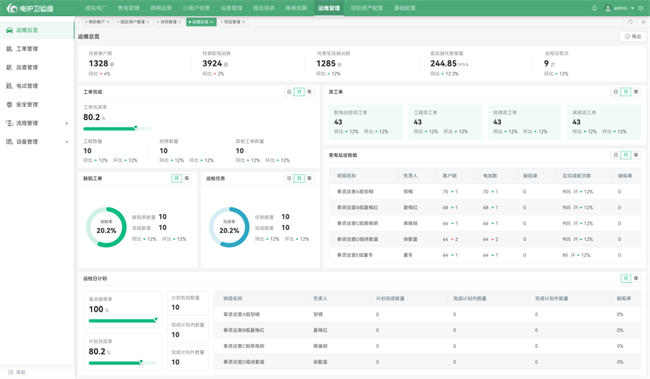
Task: Select 年 in the 缺陷工单 panel
Action: (x=187, y=178)
